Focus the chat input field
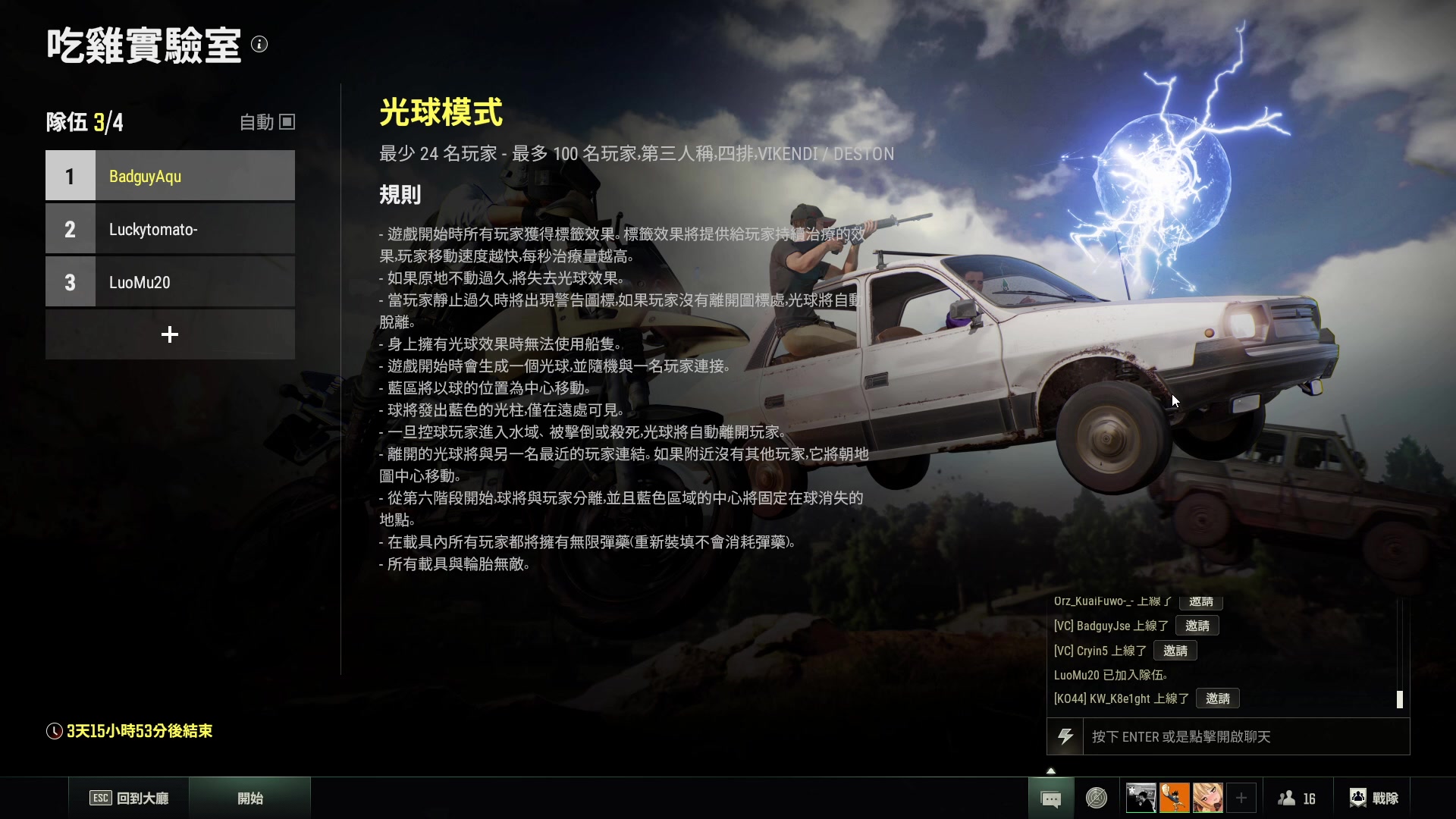The image size is (1456, 819). [1247, 736]
